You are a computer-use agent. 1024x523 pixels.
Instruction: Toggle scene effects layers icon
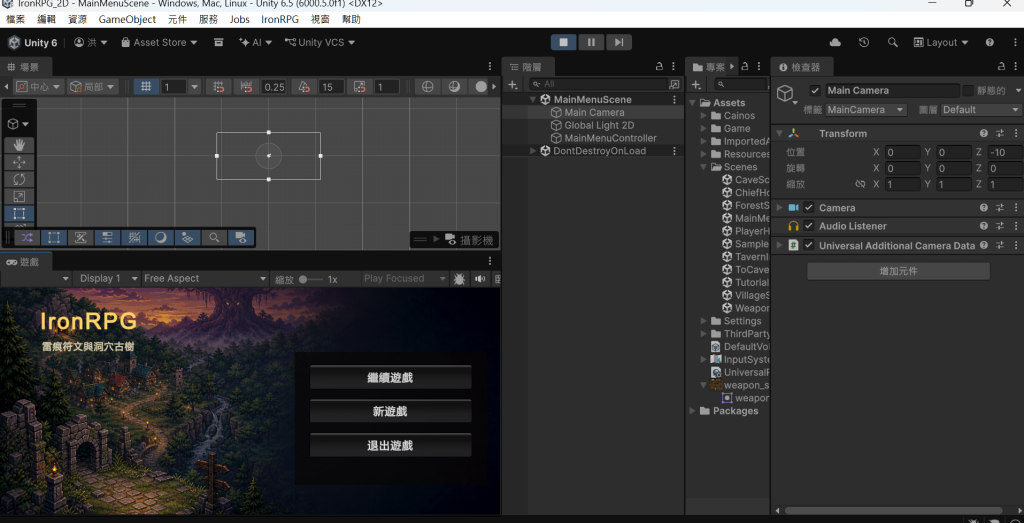pyautogui.click(x=187, y=237)
